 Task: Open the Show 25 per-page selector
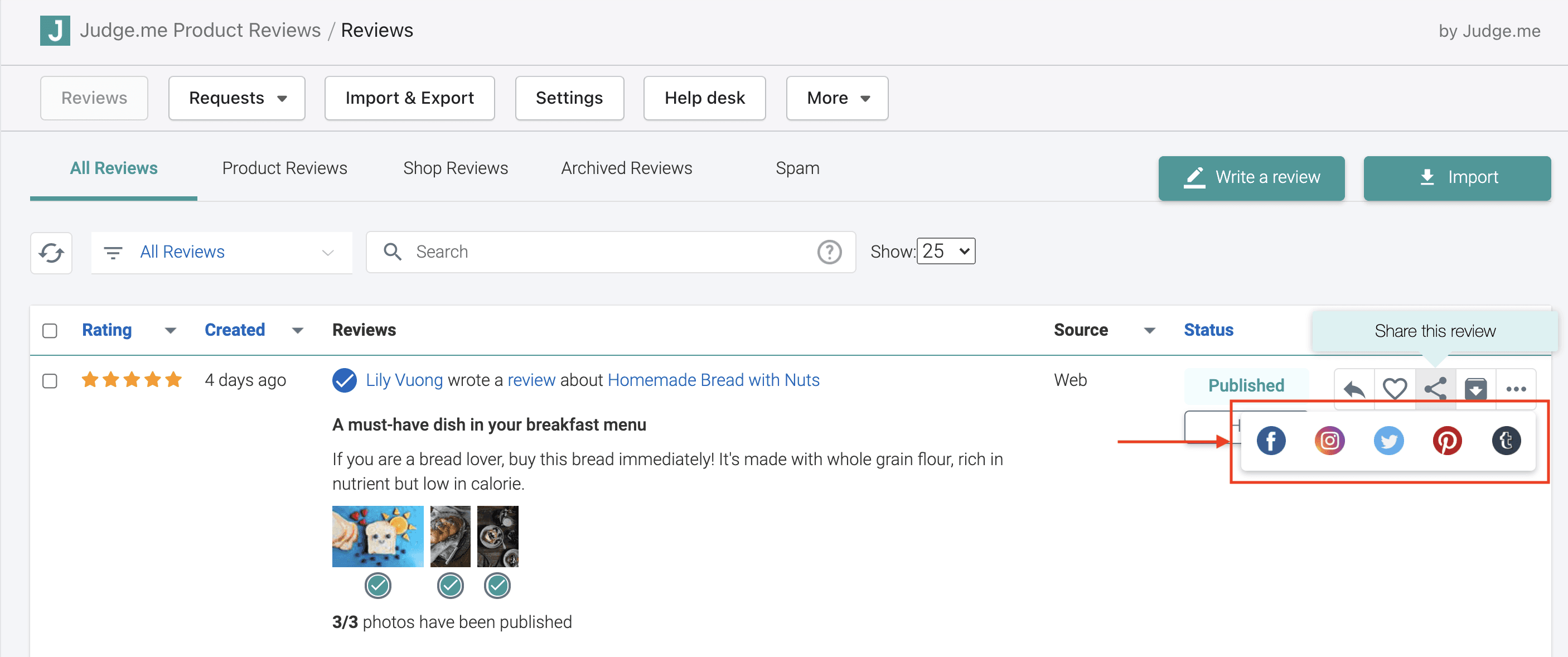tap(945, 252)
